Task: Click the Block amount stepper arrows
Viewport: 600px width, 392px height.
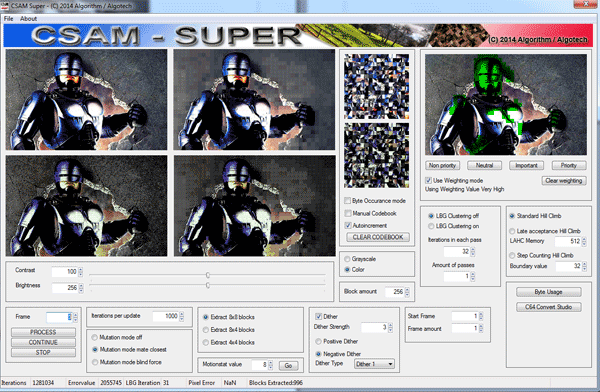Action: (x=407, y=292)
